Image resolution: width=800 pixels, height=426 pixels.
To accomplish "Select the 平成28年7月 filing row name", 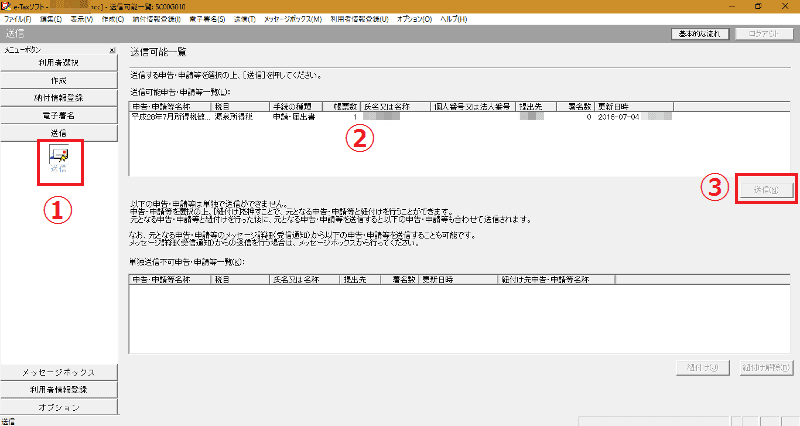I will [170, 117].
